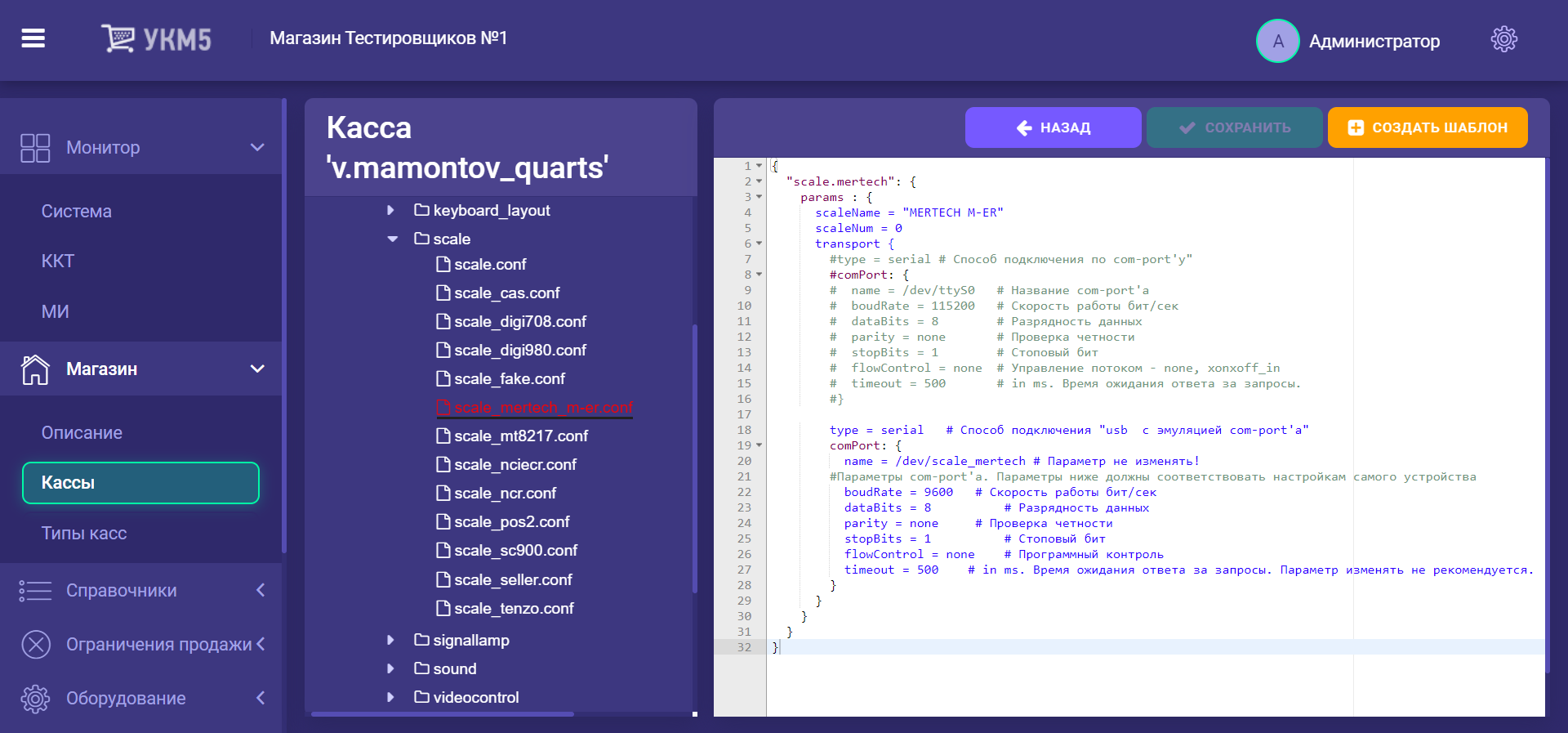Open the Описание menu item
The image size is (1568, 733).
coord(82,433)
